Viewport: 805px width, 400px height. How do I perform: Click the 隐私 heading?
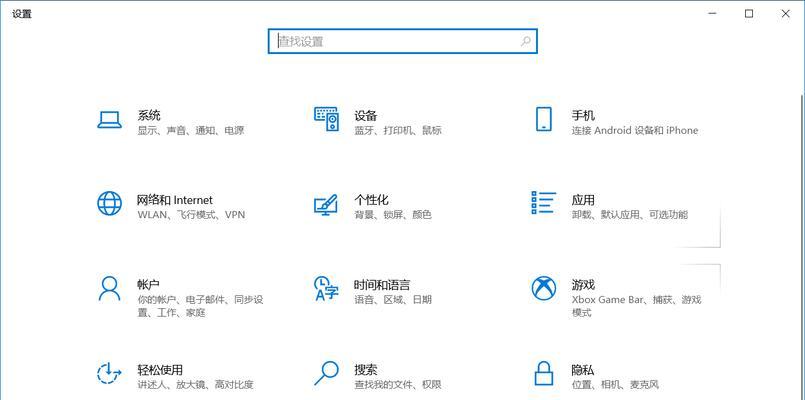(x=583, y=370)
